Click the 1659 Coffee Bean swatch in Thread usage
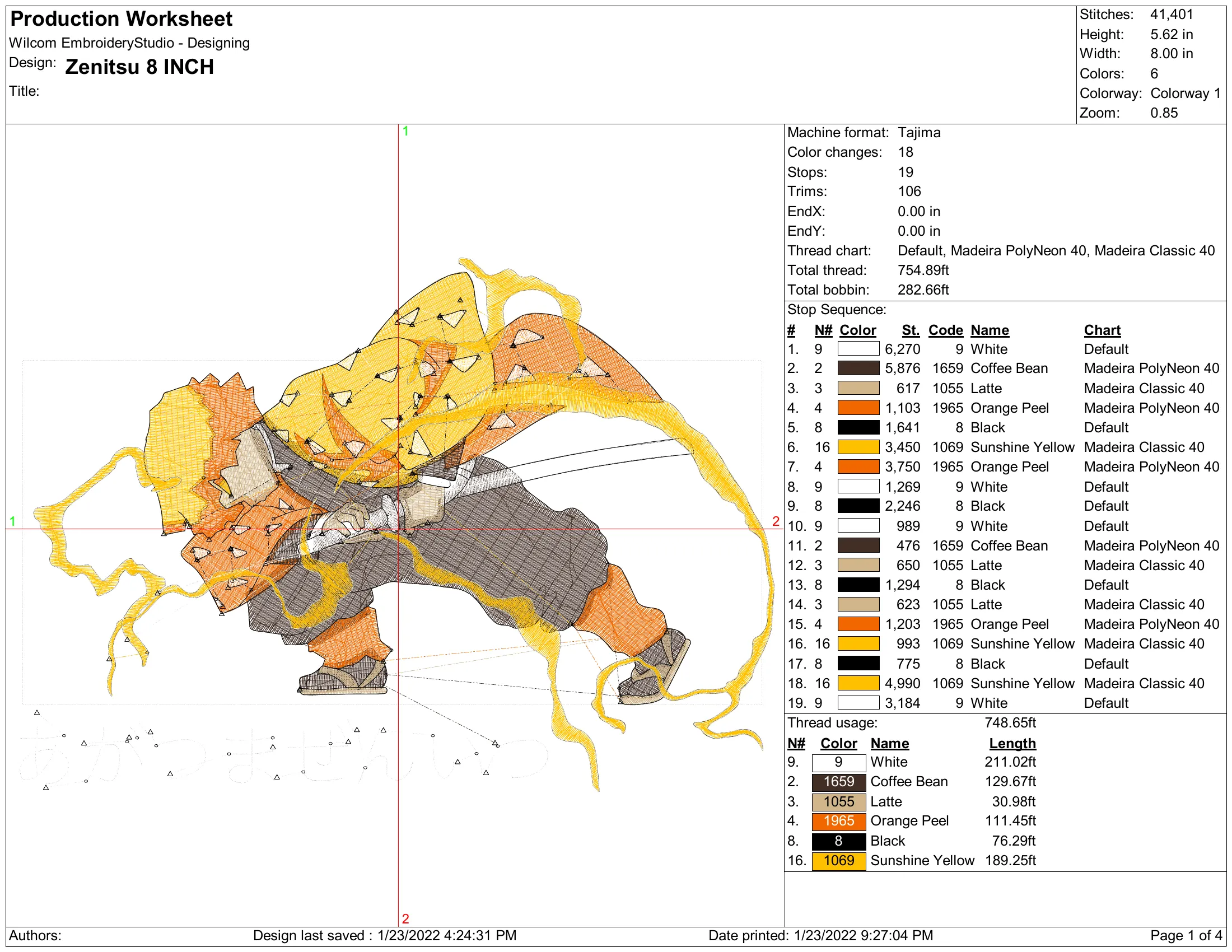1232x952 pixels. (x=838, y=782)
